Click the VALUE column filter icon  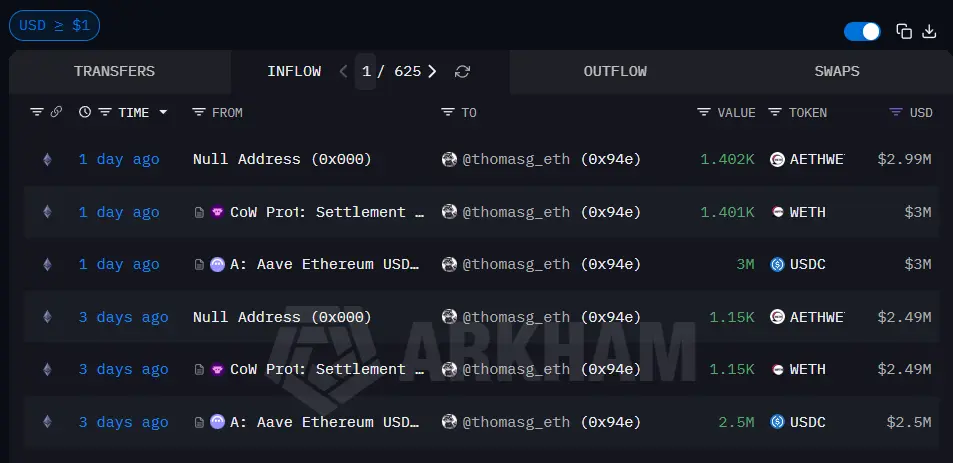pos(704,113)
